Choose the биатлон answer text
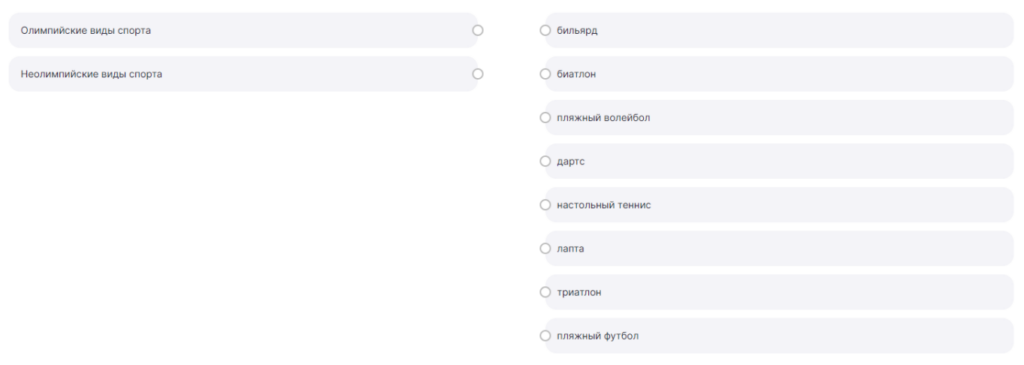This screenshot has width=1024, height=365. coord(576,74)
